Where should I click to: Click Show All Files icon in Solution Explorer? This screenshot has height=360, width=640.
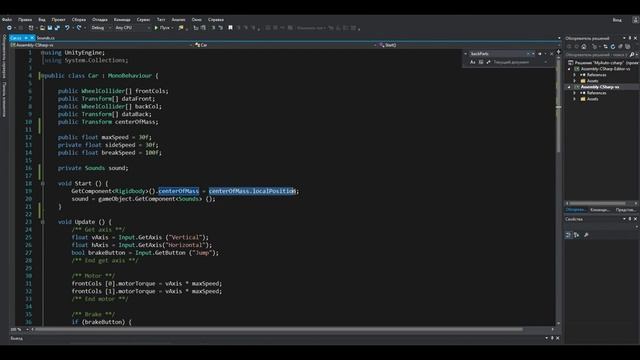(627, 47)
